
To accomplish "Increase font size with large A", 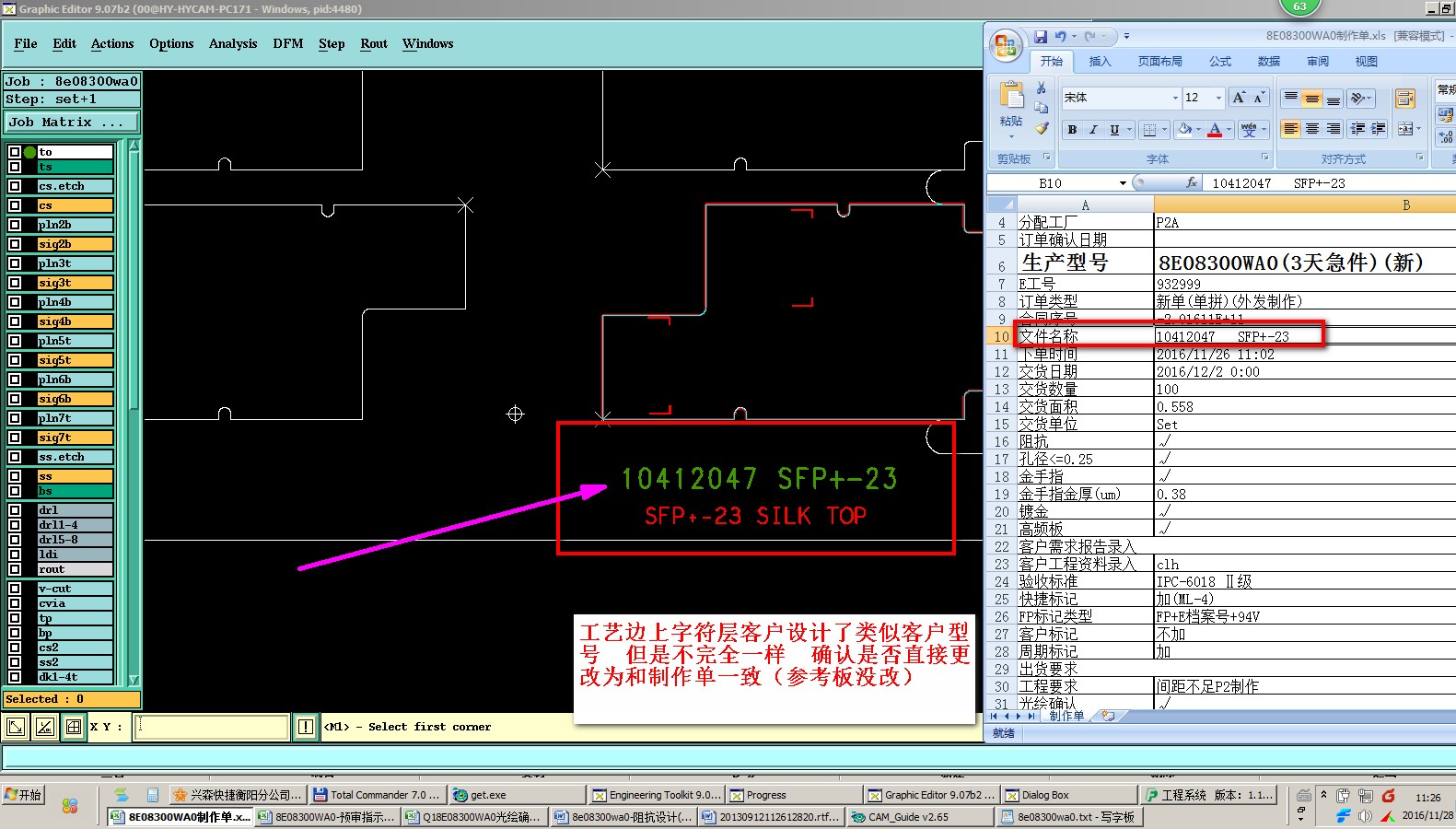I will tap(1240, 98).
